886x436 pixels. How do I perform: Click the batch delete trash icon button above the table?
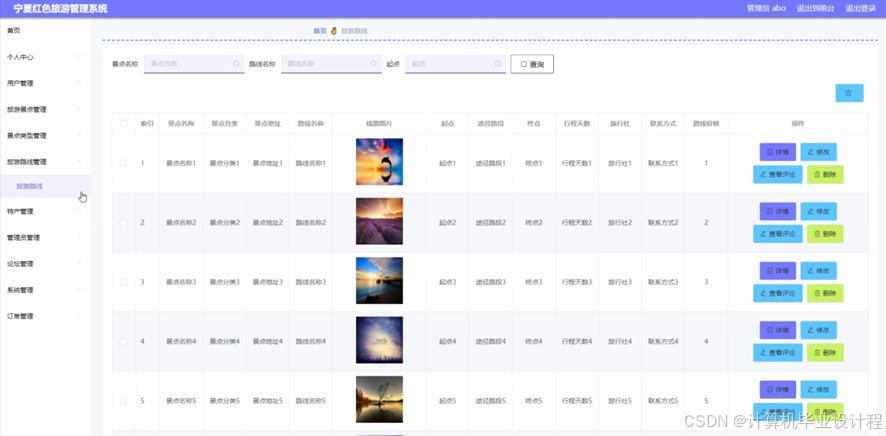(x=849, y=93)
